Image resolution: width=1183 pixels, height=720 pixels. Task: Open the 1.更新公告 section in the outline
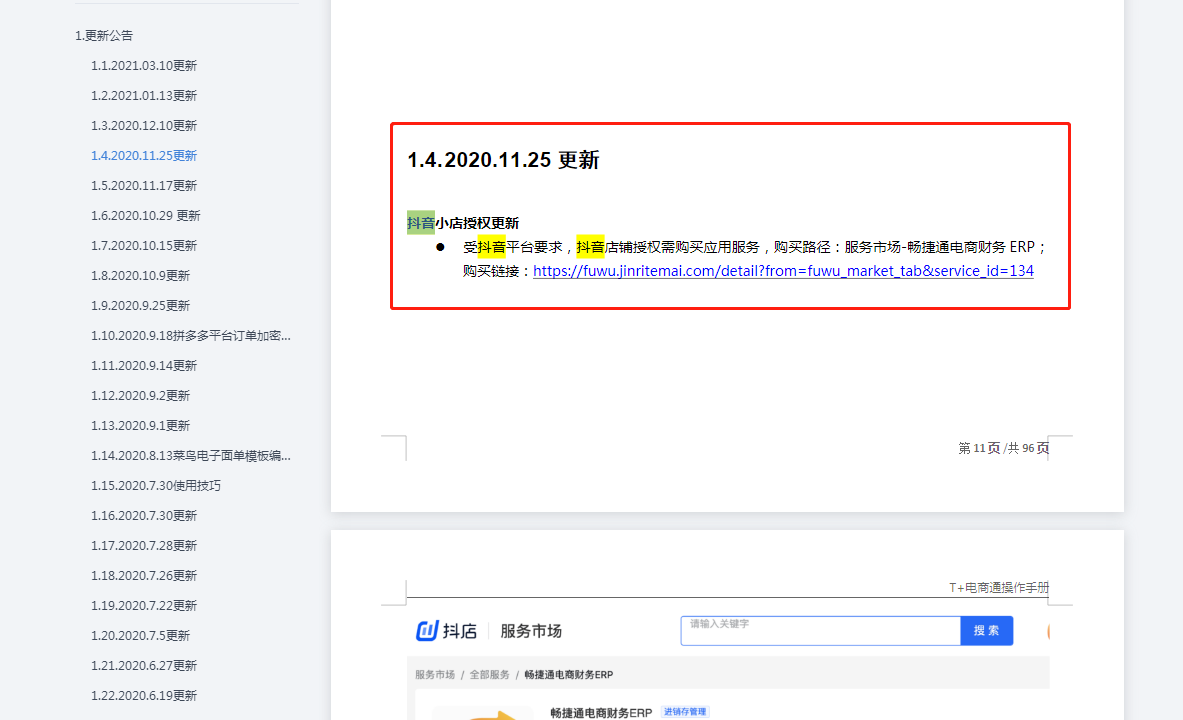click(104, 35)
